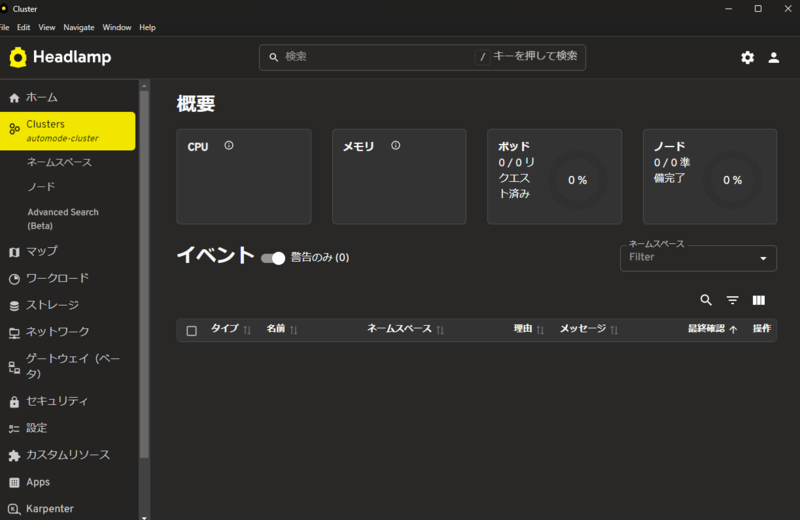
Task: Click the CPU info icon
Action: [229, 145]
